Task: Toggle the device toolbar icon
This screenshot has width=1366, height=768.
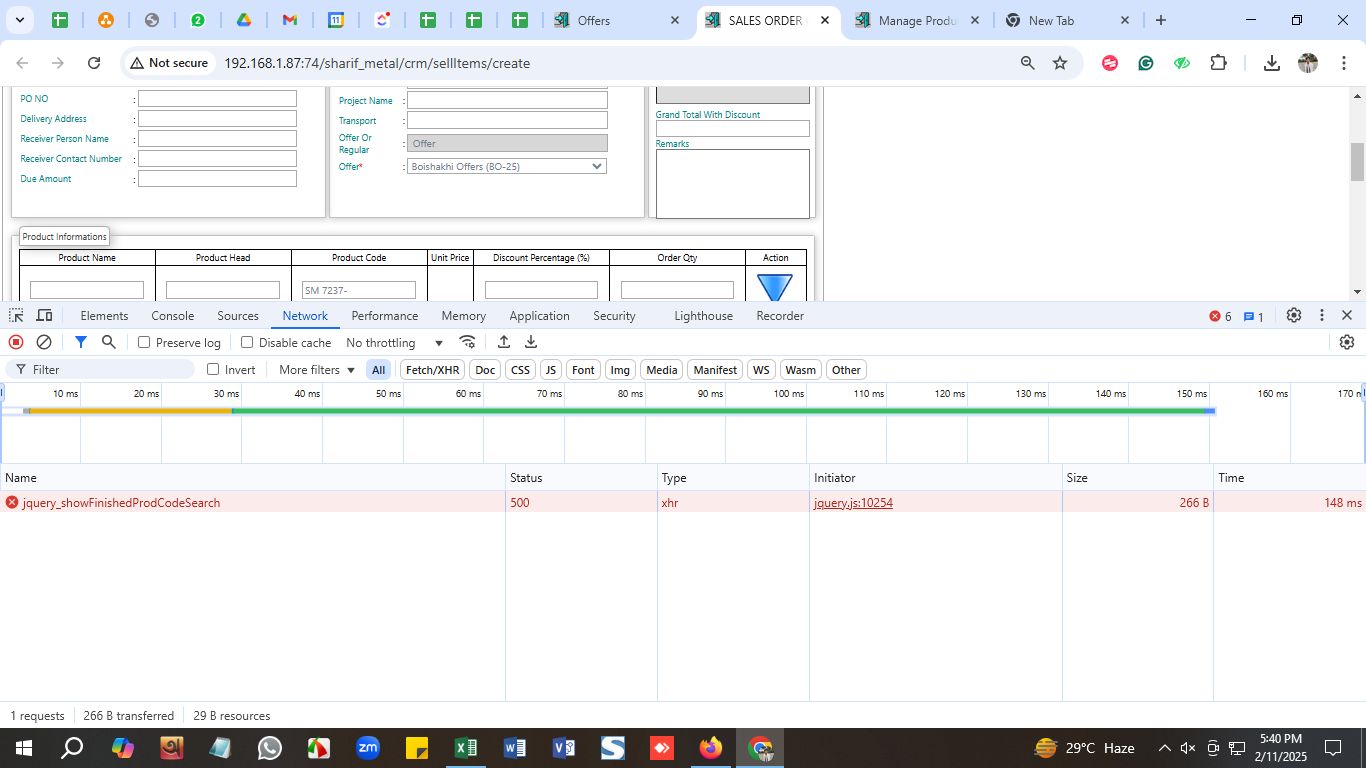Action: coord(44,316)
